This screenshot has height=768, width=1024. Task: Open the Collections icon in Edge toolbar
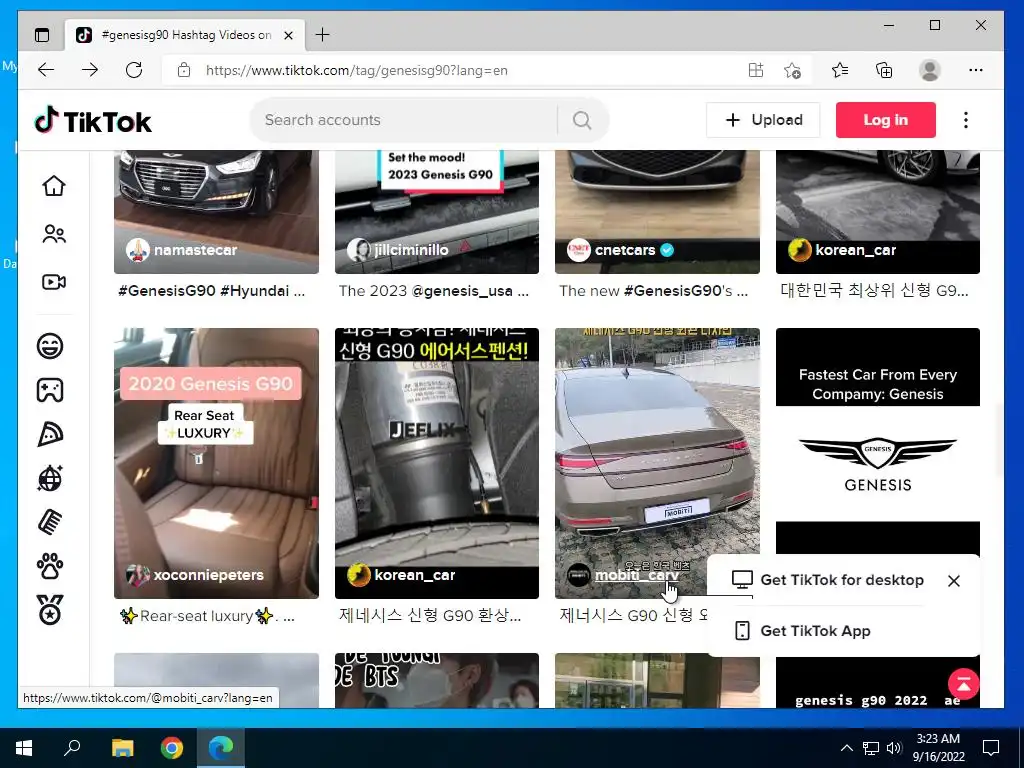point(884,70)
